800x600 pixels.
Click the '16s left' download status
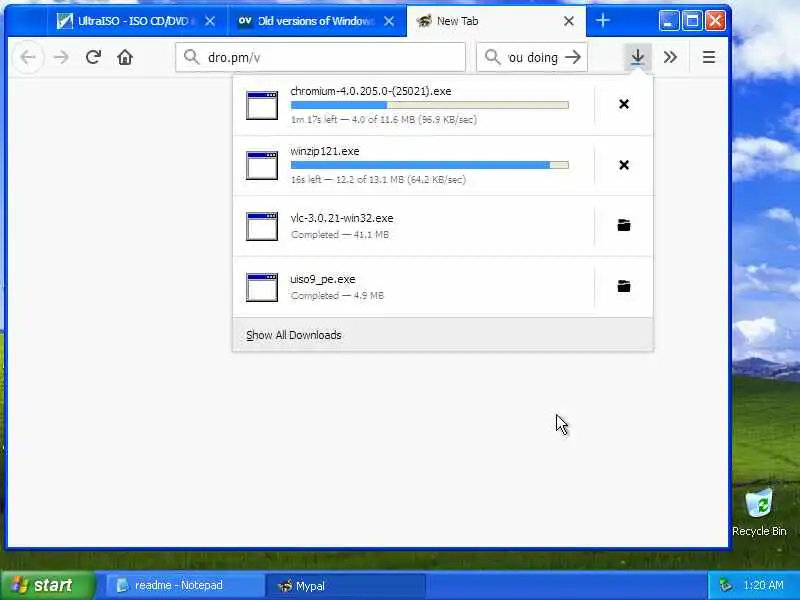pyautogui.click(x=378, y=180)
